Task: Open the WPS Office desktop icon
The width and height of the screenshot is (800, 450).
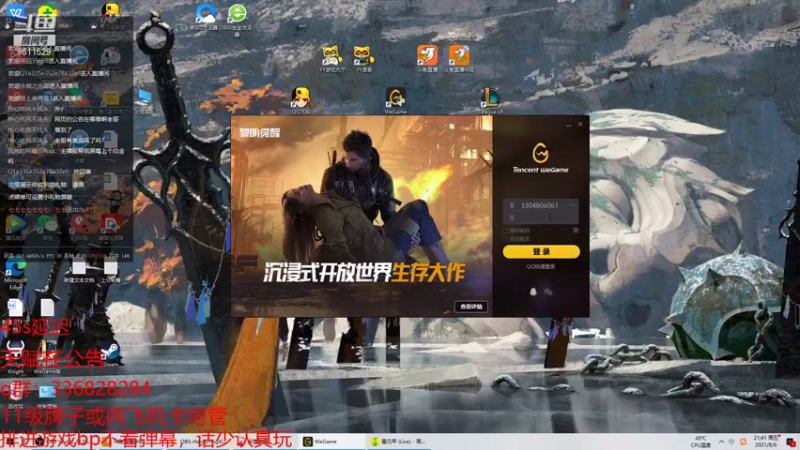Action: (x=16, y=12)
